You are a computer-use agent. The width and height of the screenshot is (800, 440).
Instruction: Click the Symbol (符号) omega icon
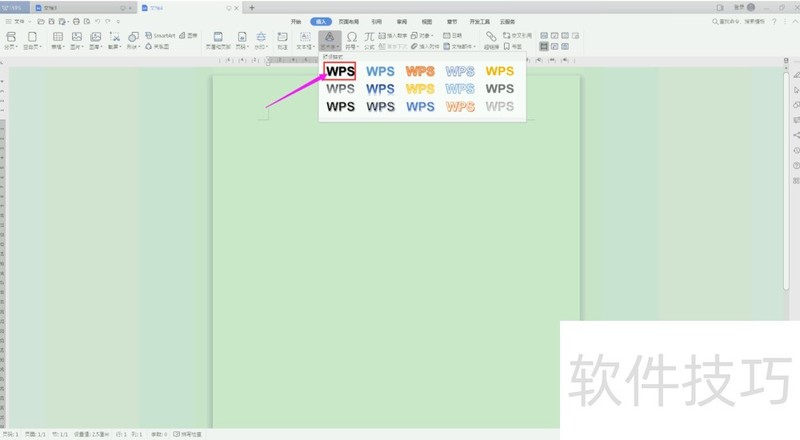(352, 40)
